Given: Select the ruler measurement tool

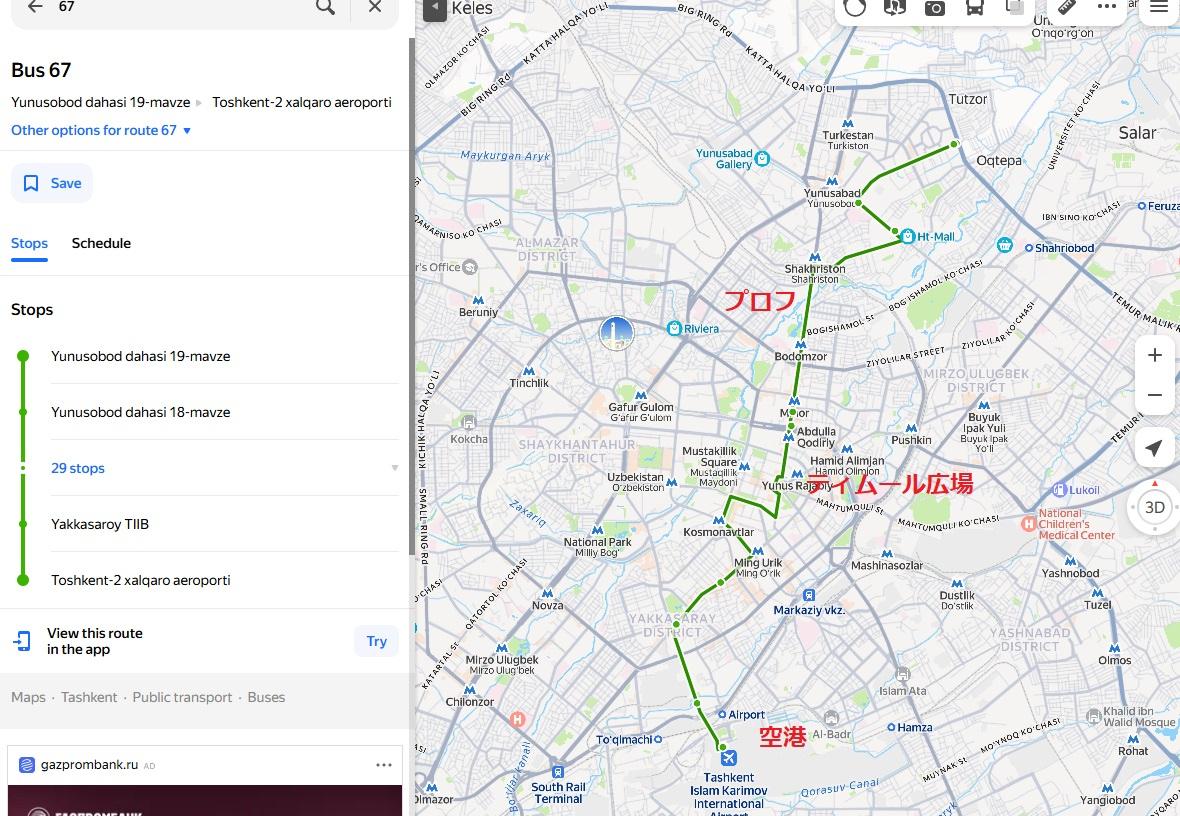Looking at the screenshot, I should pyautogui.click(x=1066, y=8).
